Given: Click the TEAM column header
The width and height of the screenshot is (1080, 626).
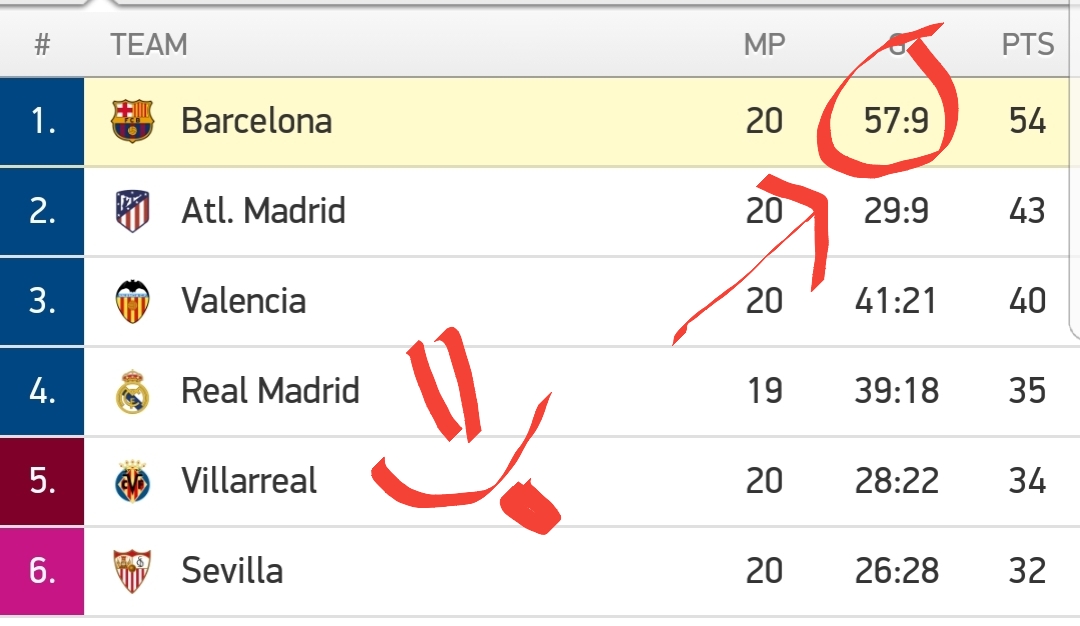Looking at the screenshot, I should click(x=149, y=45).
